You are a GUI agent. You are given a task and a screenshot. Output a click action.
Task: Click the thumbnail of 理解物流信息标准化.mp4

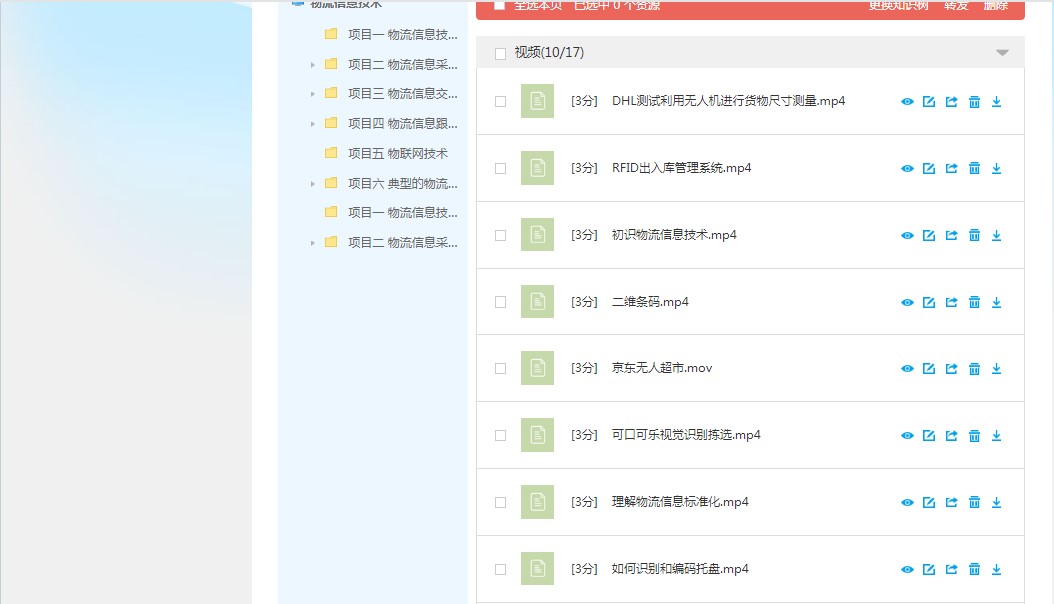[x=537, y=502]
